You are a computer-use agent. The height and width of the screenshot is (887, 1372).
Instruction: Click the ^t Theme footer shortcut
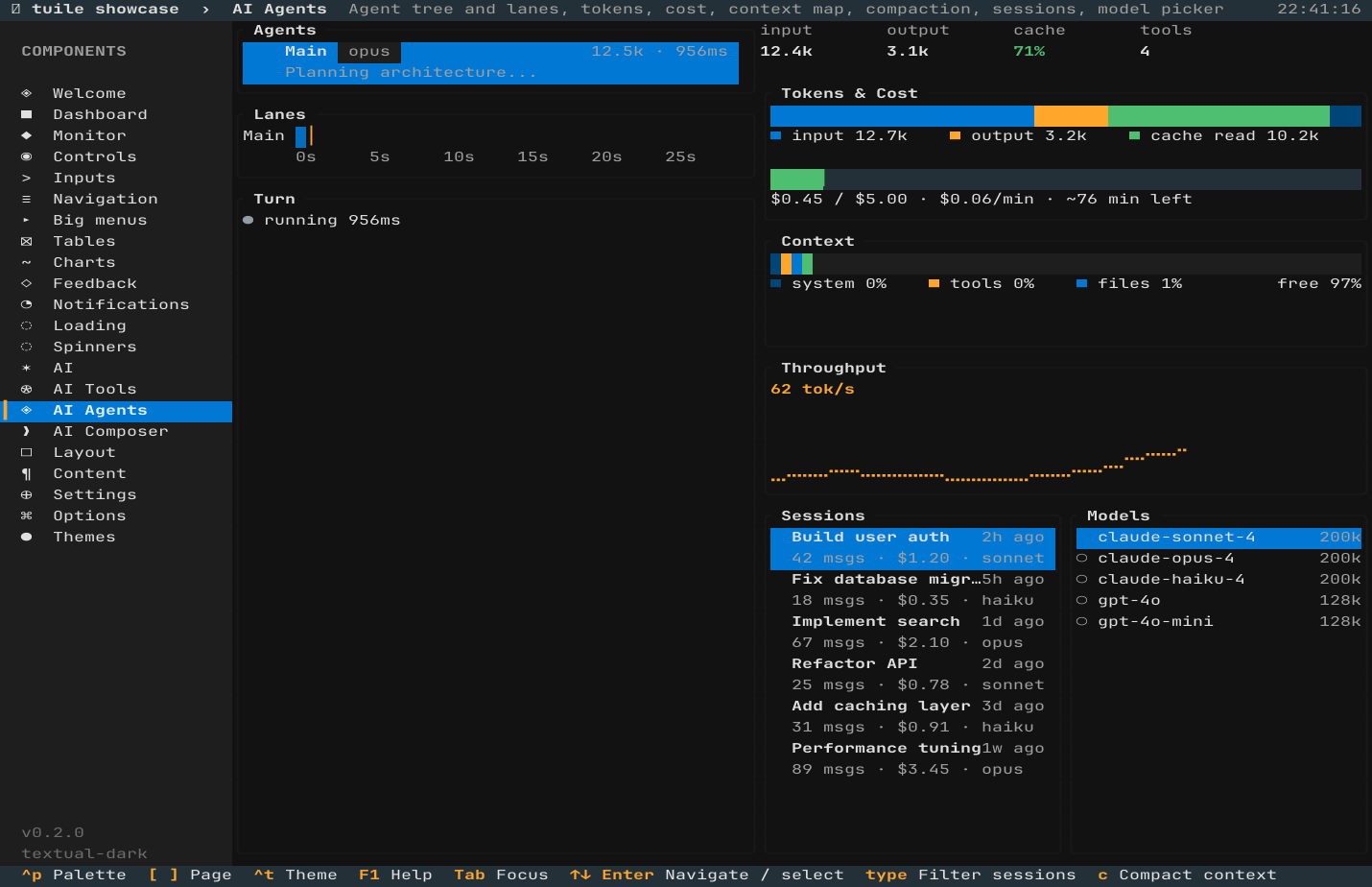point(296,875)
